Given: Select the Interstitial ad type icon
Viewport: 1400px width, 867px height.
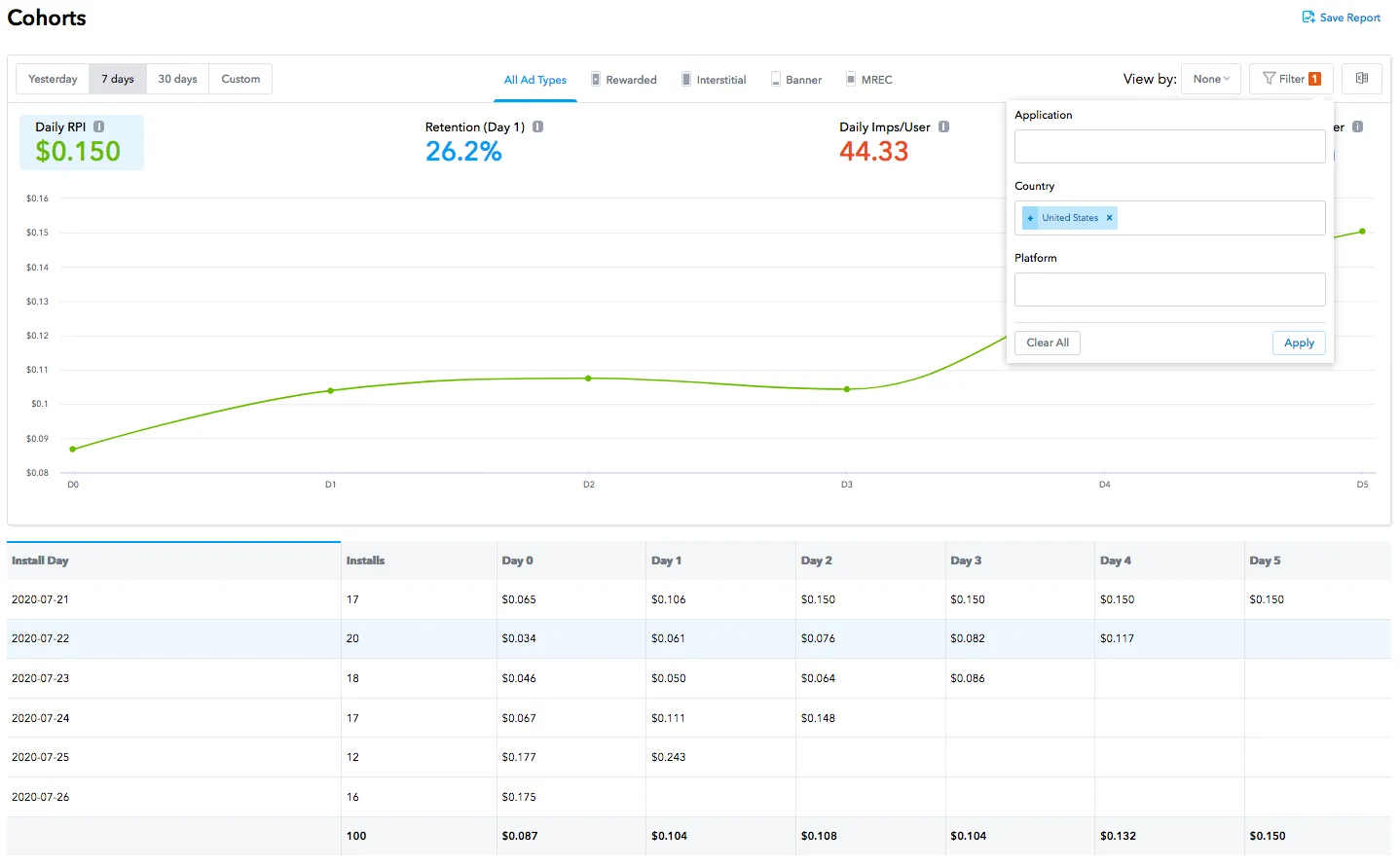Looking at the screenshot, I should [x=686, y=79].
